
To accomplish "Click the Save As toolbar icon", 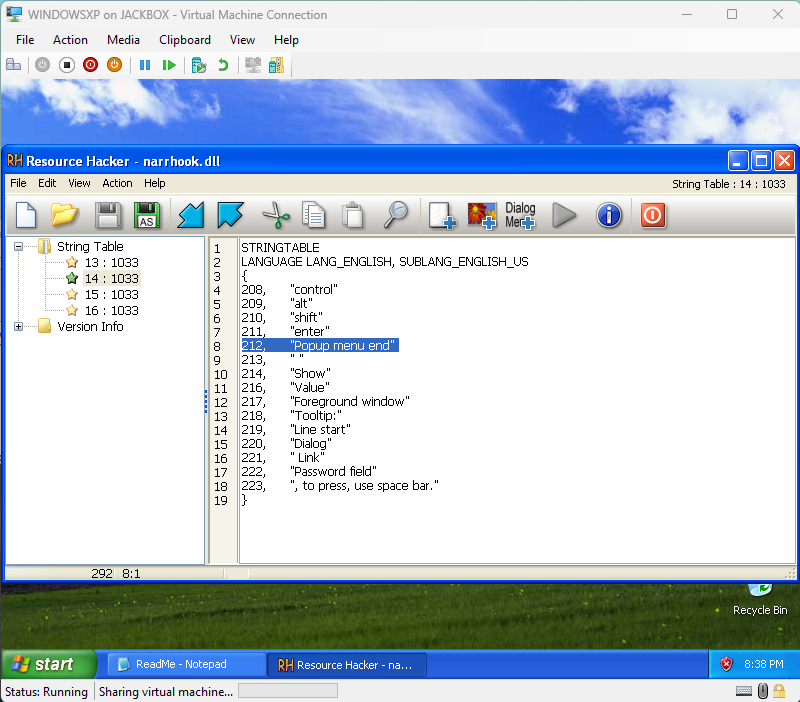I will coord(147,215).
